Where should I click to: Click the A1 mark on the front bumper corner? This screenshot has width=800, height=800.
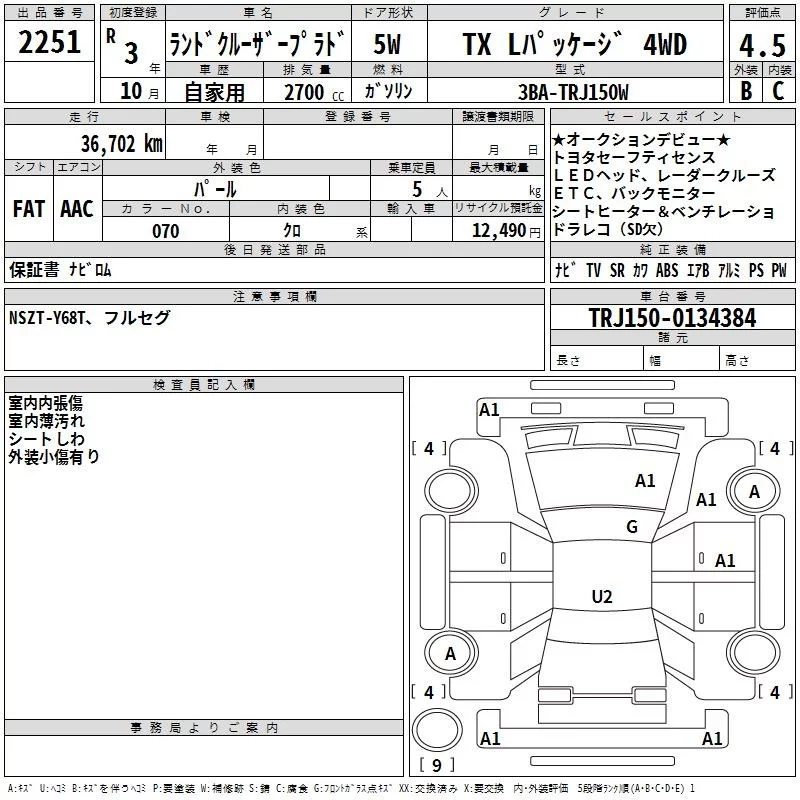(x=489, y=409)
